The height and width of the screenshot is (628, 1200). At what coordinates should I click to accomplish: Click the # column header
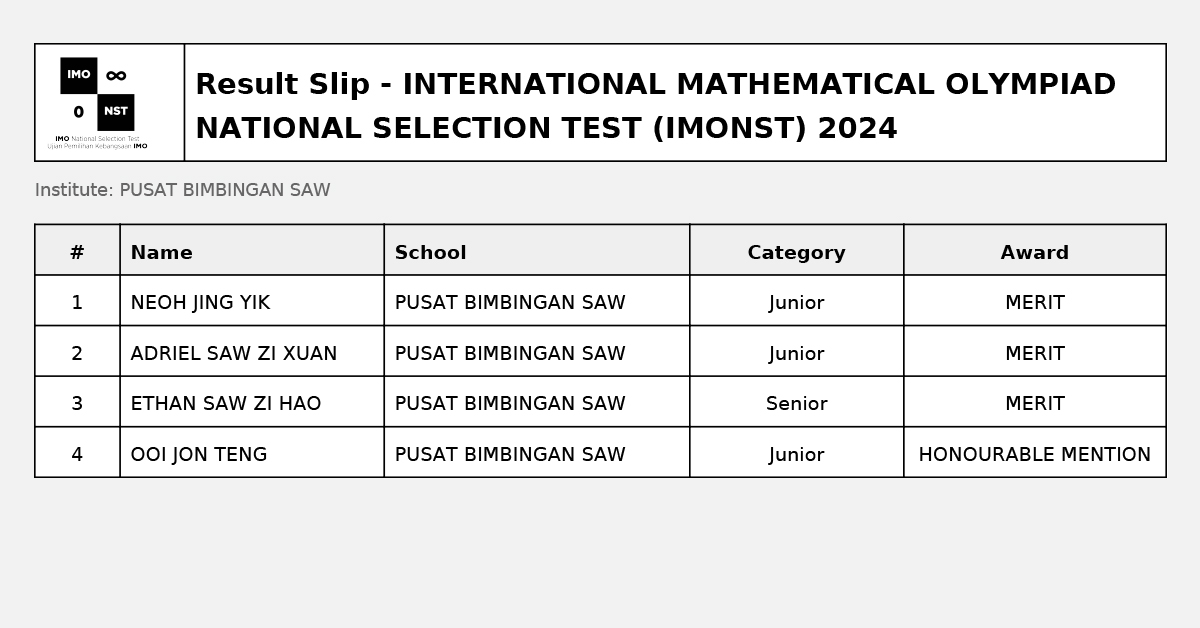(x=77, y=253)
